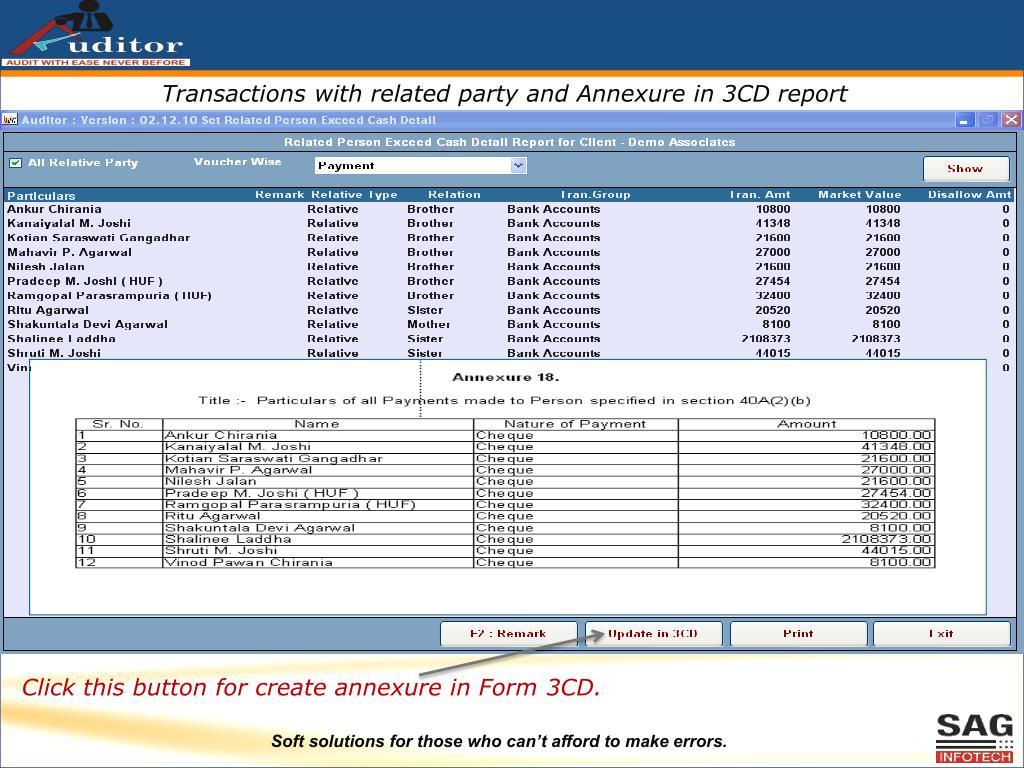This screenshot has height=768, width=1024.
Task: Click Tran. Amt value 2108373
Action: point(765,338)
